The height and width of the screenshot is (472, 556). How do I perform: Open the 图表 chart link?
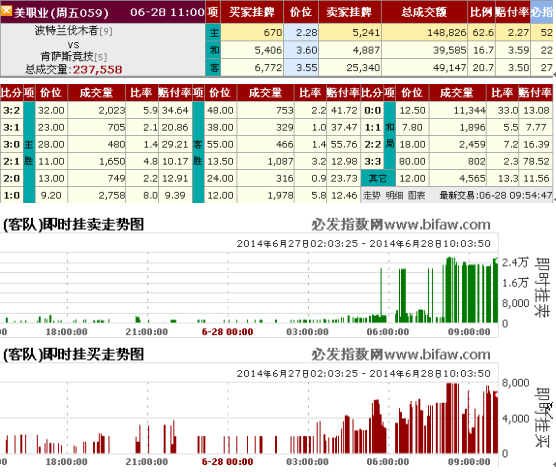click(416, 195)
